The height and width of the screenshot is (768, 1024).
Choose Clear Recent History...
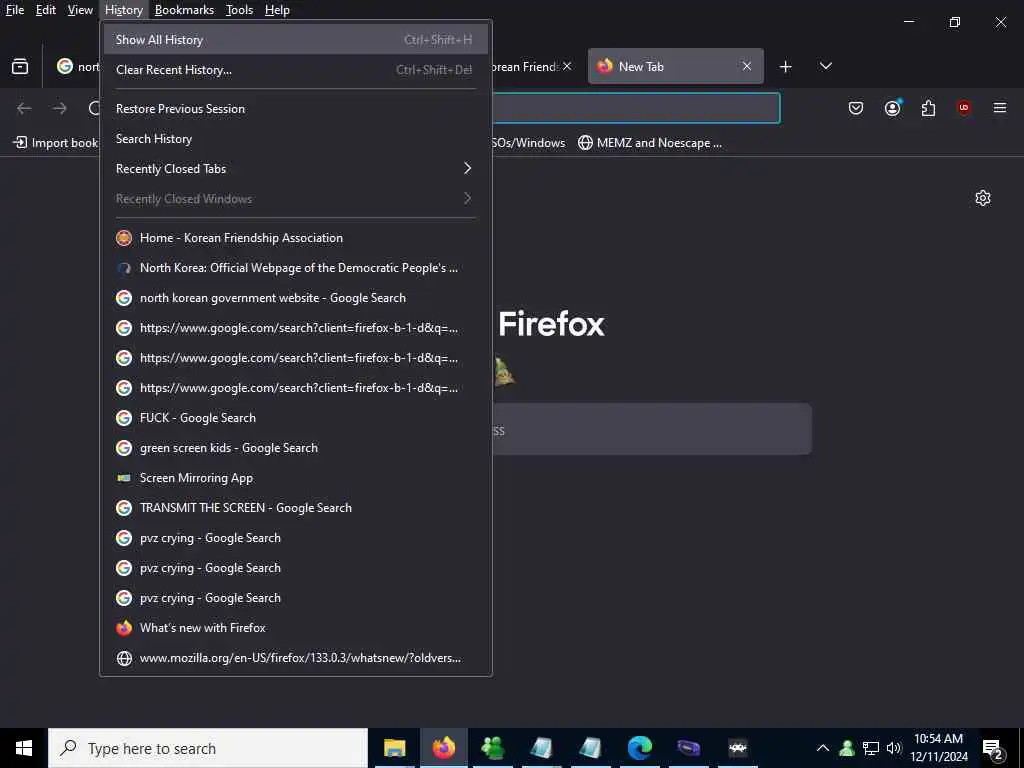[x=295, y=70]
